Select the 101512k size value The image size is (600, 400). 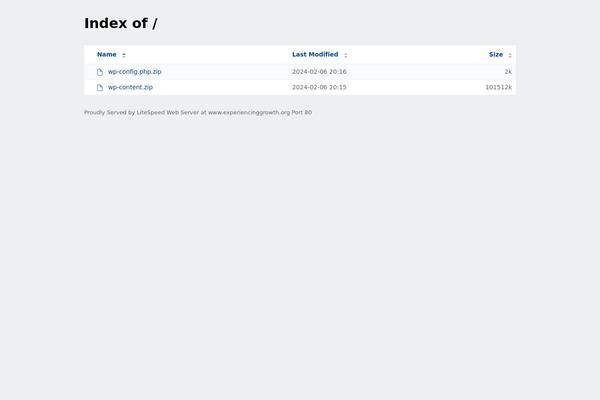[498, 87]
